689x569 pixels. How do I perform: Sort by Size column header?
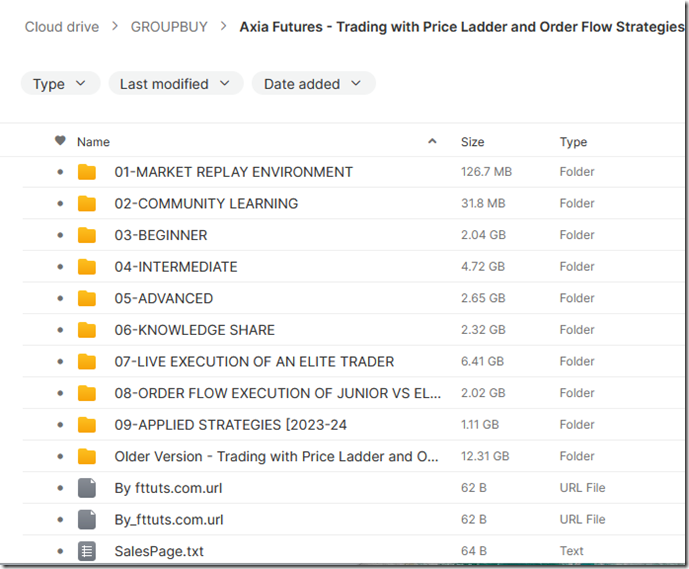[x=472, y=142]
